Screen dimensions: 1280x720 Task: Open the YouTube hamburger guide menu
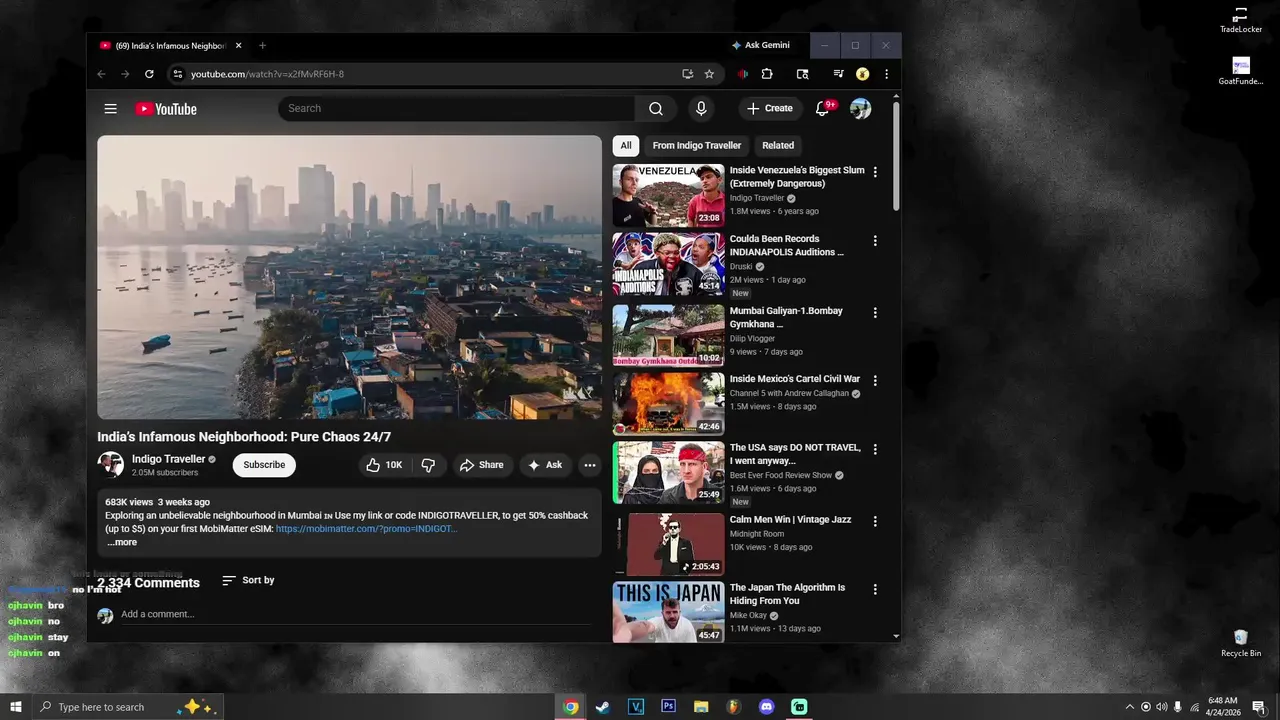click(111, 109)
